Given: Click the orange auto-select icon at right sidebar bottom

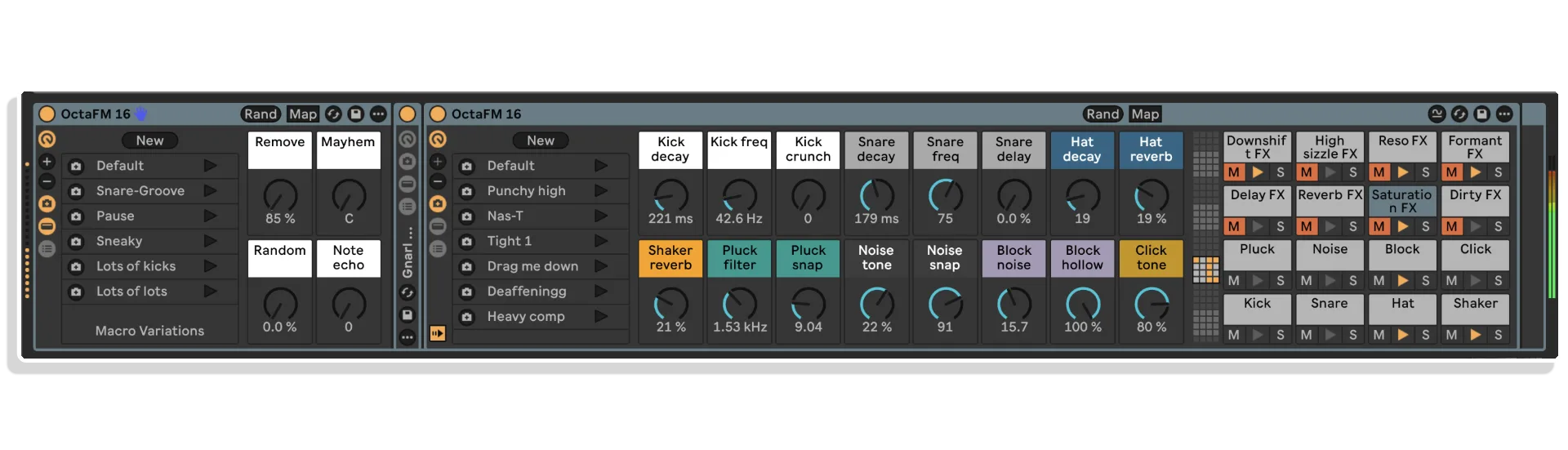Looking at the screenshot, I should [438, 333].
